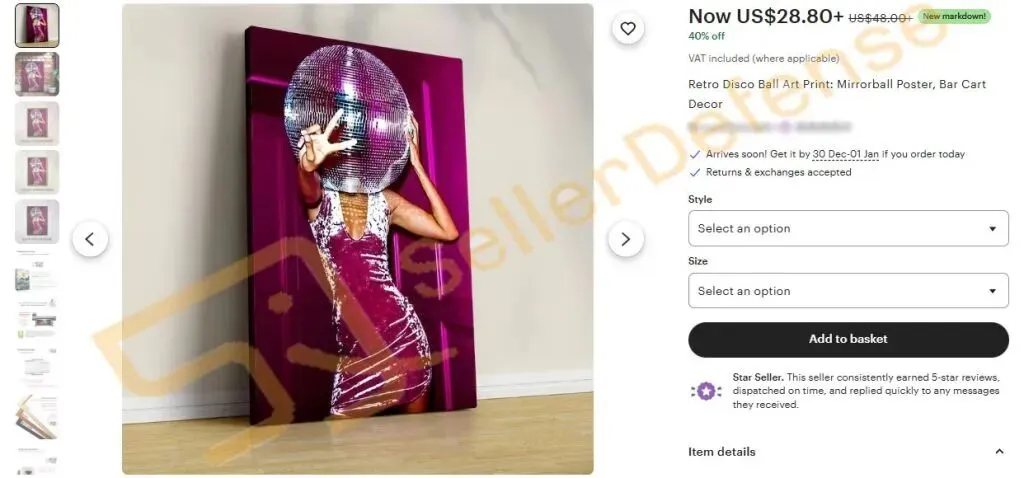Select the first product thumbnail

pyautogui.click(x=37, y=25)
